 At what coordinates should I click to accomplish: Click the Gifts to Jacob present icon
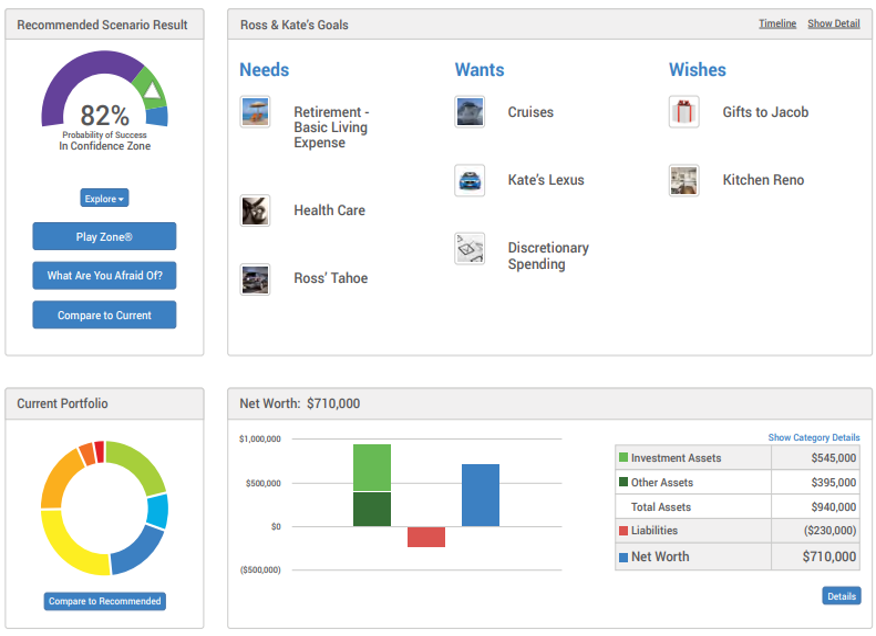coord(684,112)
